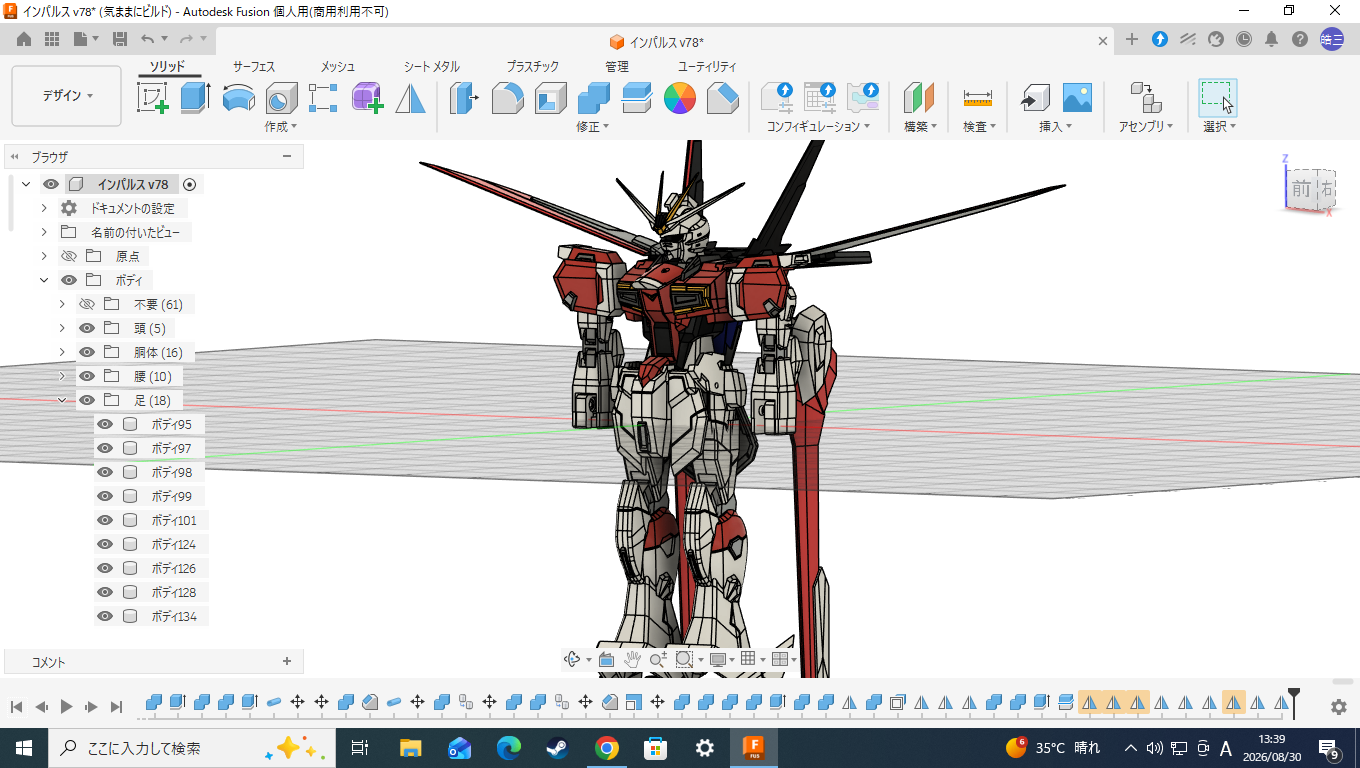Click the timeline play button
This screenshot has width=1360, height=768.
[x=67, y=706]
